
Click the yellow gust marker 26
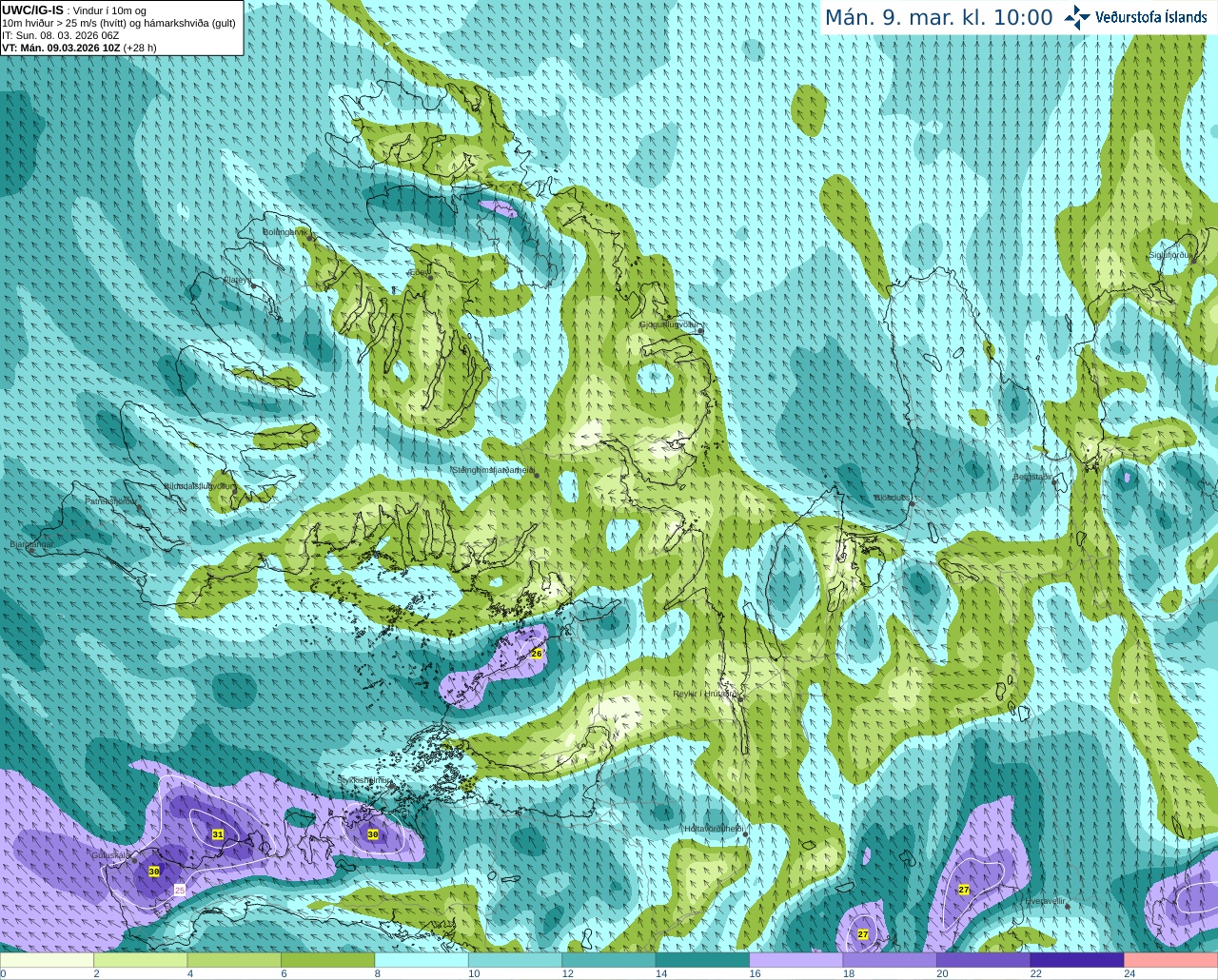click(537, 654)
